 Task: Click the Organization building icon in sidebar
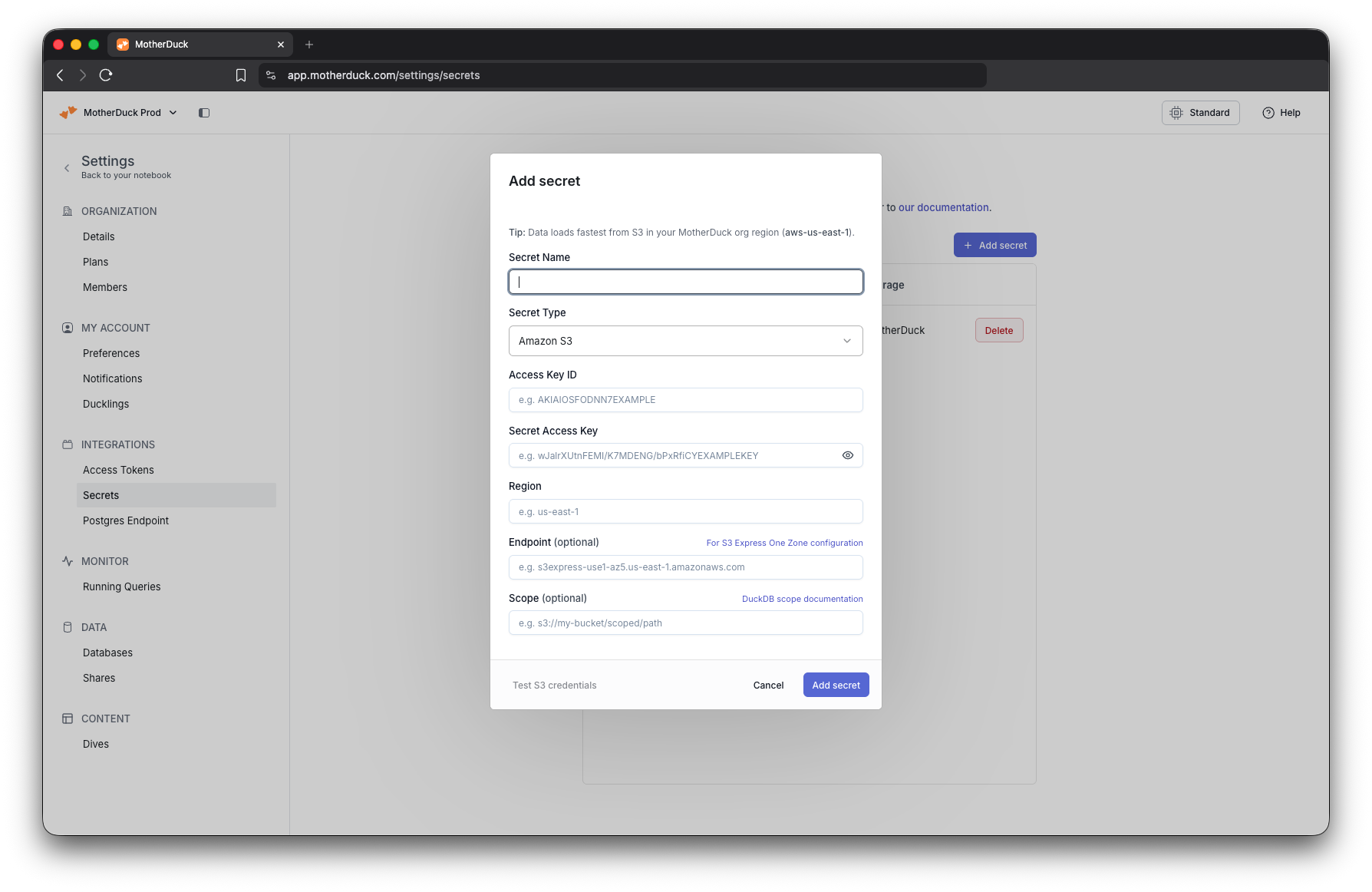[68, 211]
